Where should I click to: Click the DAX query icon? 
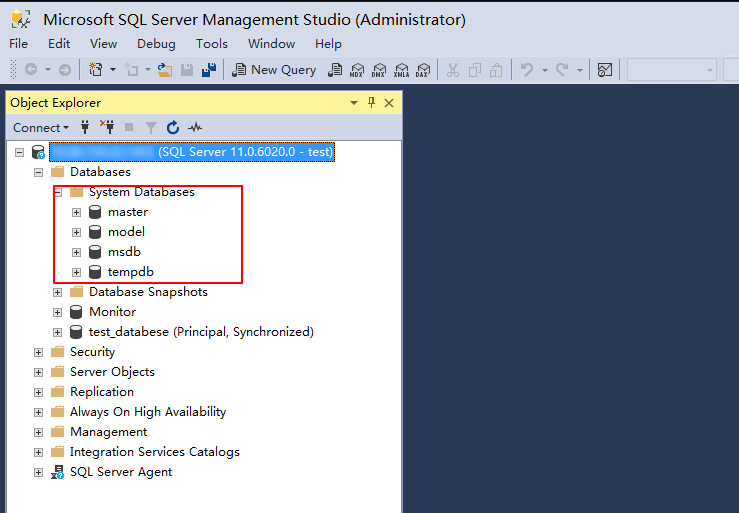(423, 70)
